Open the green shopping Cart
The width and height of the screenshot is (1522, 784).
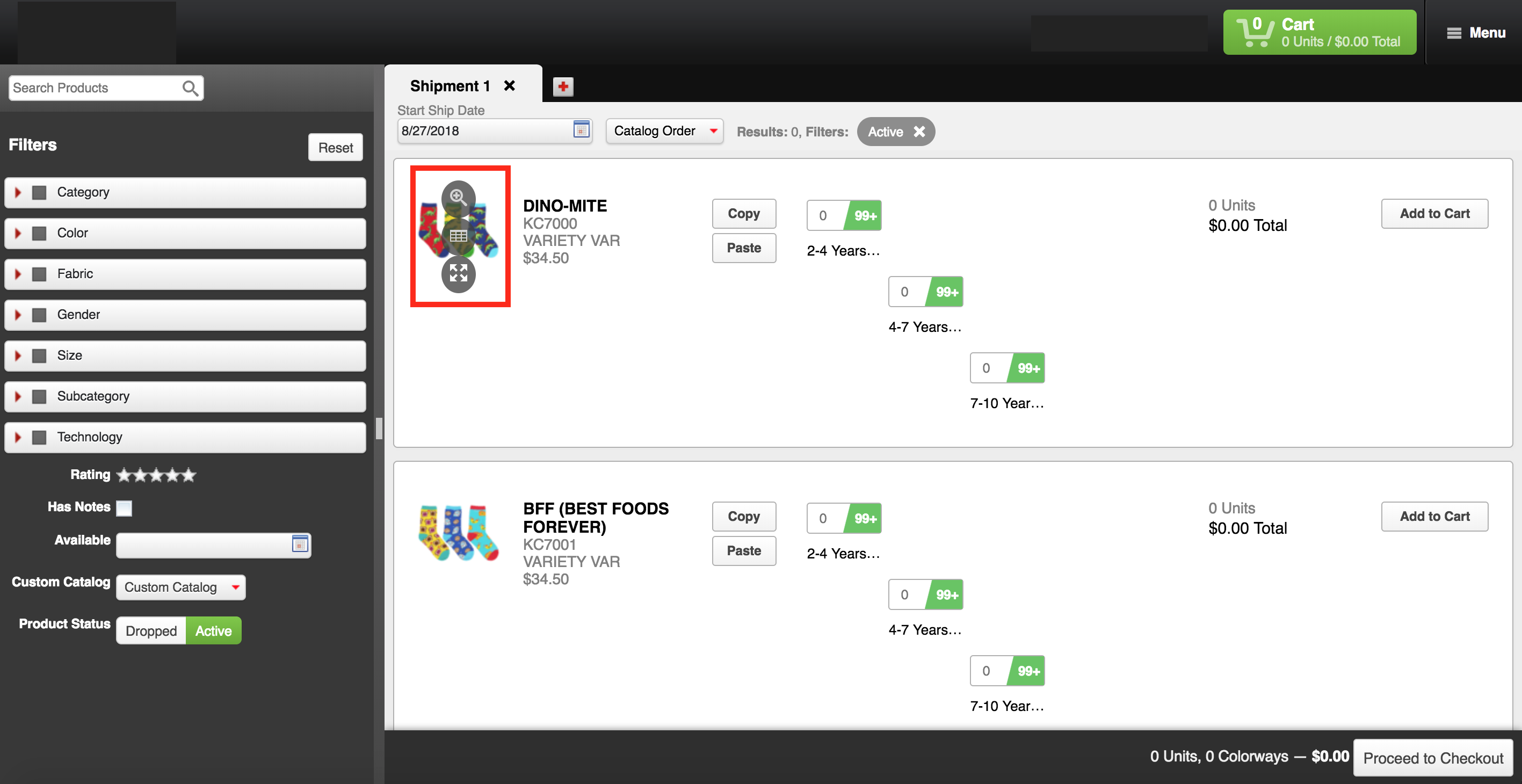pos(1319,33)
